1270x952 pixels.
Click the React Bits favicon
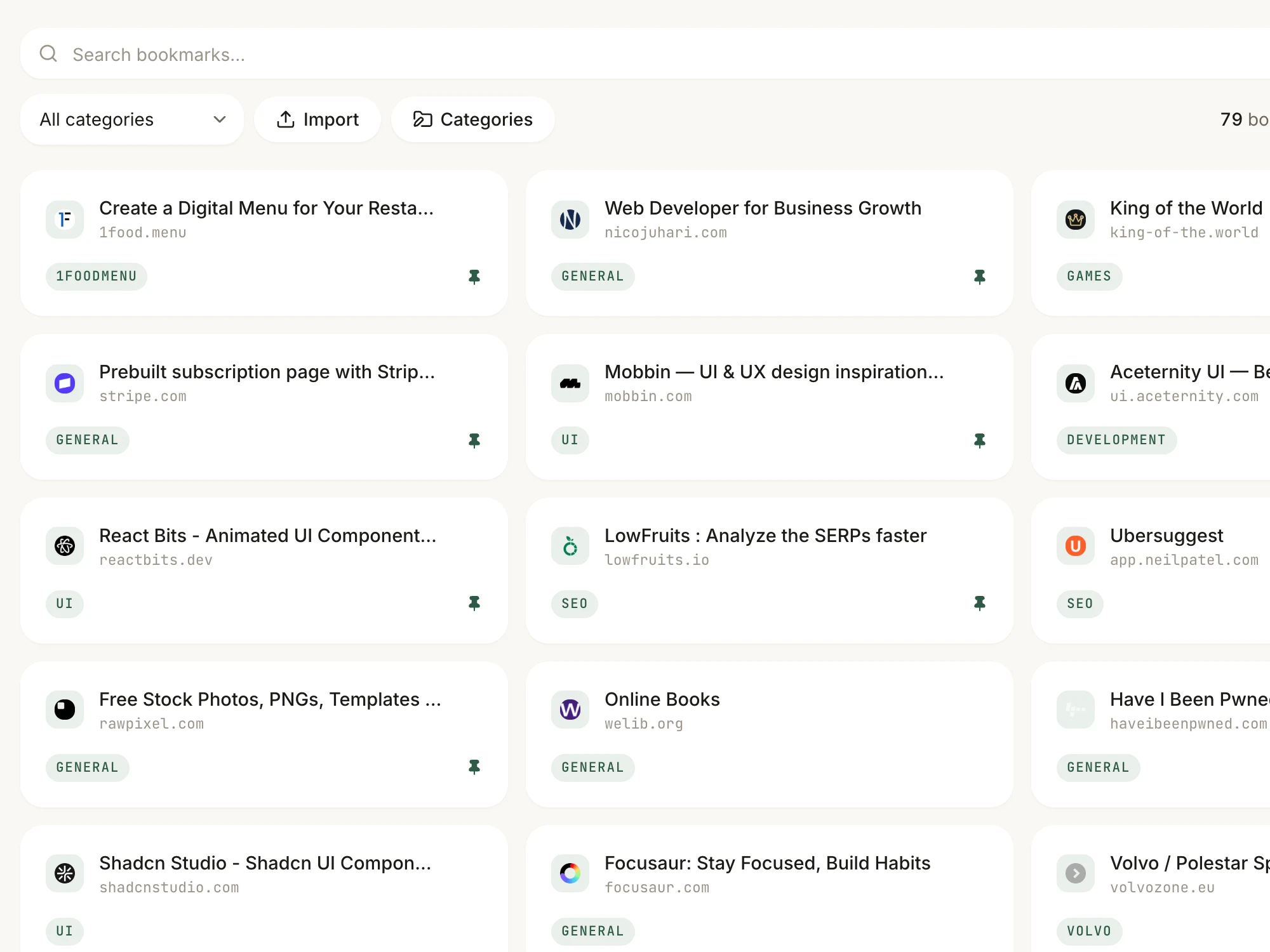(x=65, y=546)
